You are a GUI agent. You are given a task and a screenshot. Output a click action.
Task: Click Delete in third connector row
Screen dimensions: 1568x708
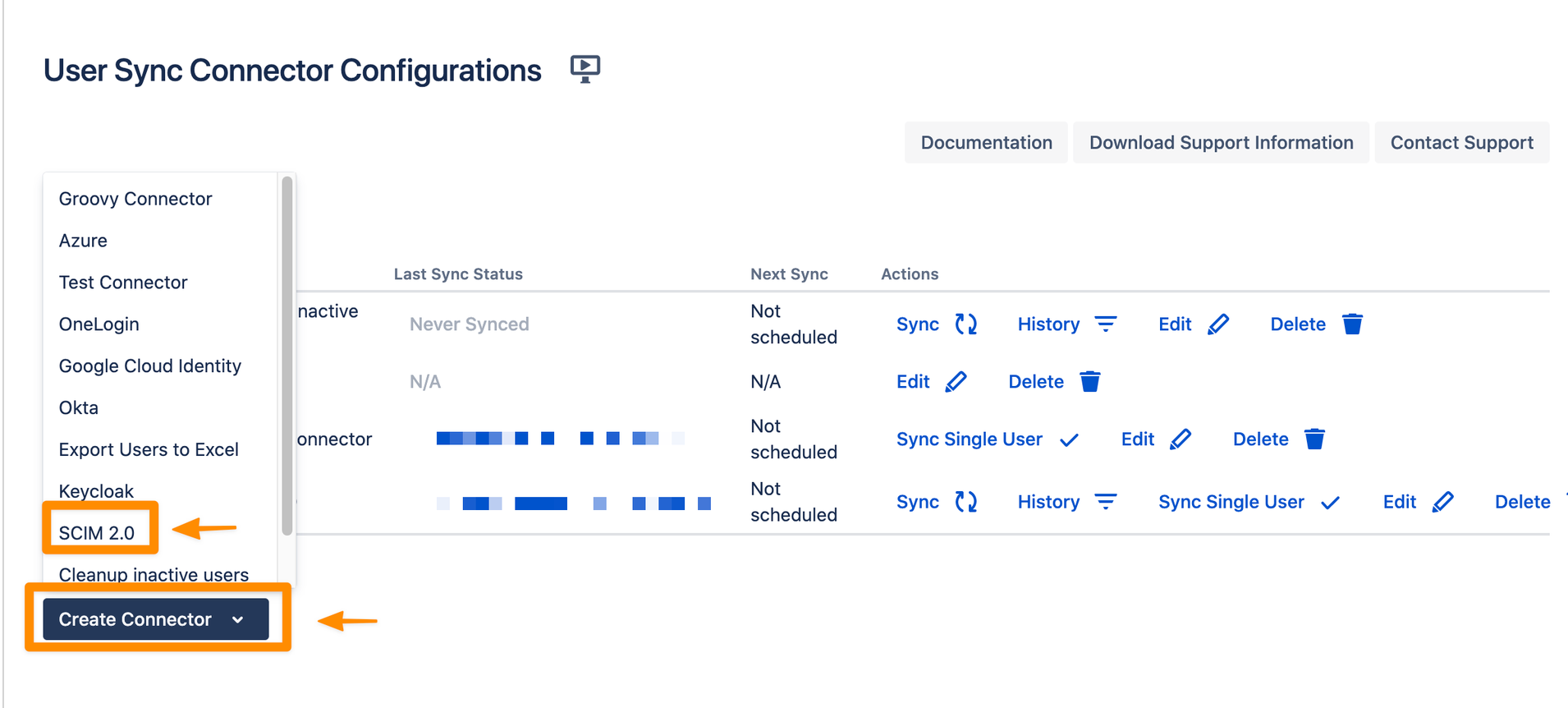pos(1261,439)
